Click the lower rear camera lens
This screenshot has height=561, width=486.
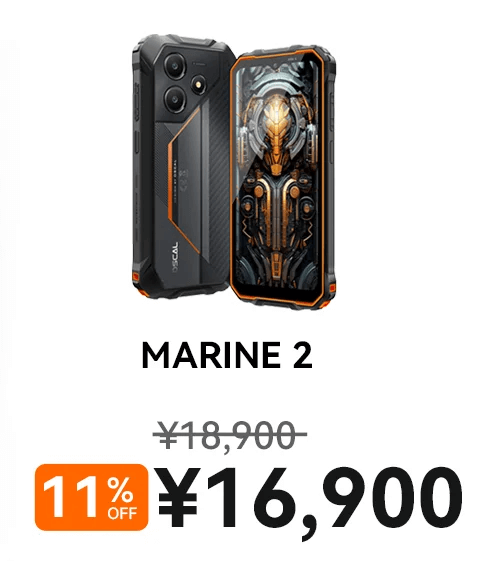[175, 98]
